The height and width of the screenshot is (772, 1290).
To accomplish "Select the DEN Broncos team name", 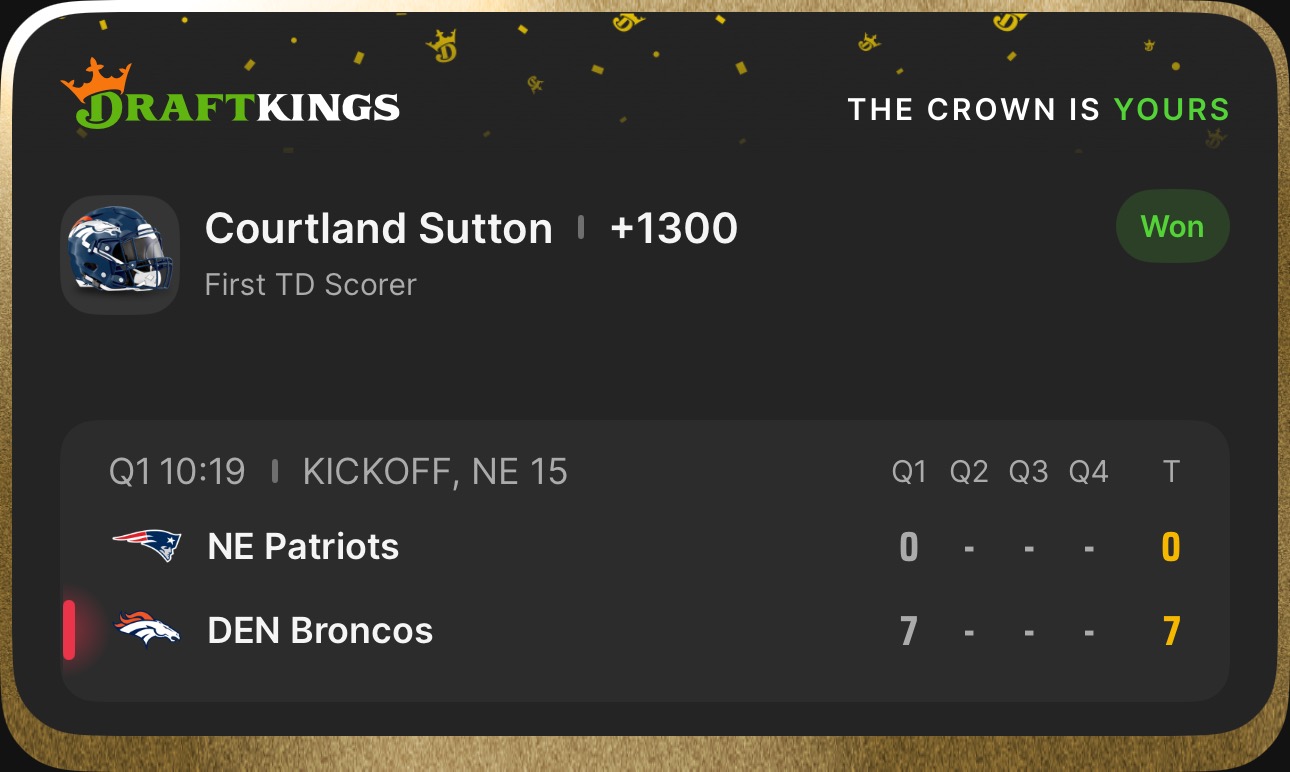I will click(320, 631).
